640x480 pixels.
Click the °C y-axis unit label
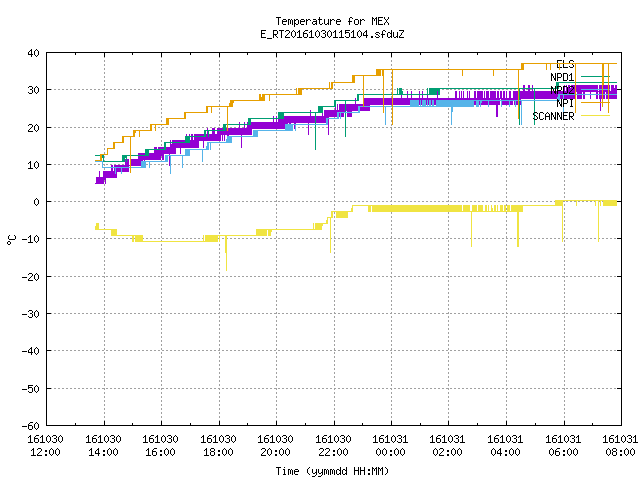coord(11,240)
